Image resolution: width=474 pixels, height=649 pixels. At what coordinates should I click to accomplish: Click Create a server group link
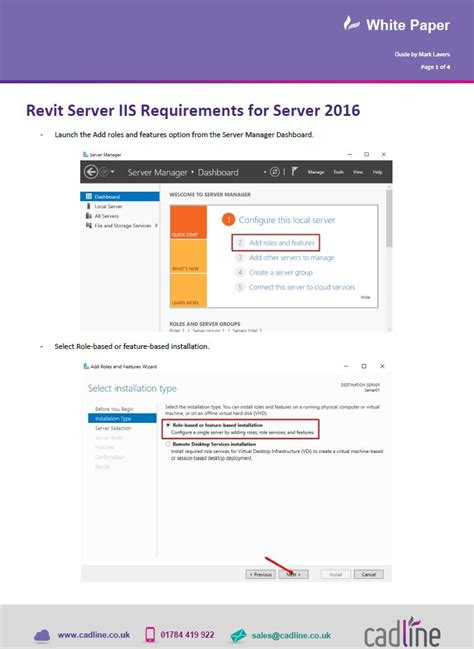point(281,272)
